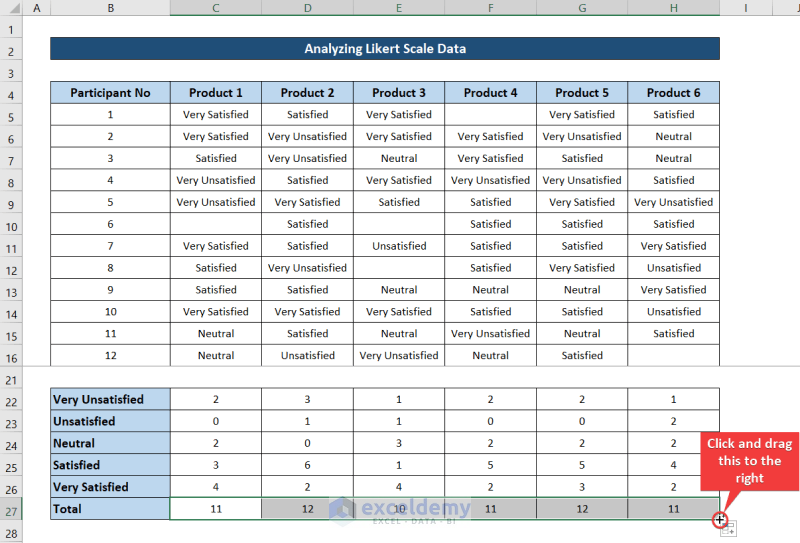This screenshot has height=543, width=800.
Task: Select Product 6 total cell showing 11
Action: point(673,509)
